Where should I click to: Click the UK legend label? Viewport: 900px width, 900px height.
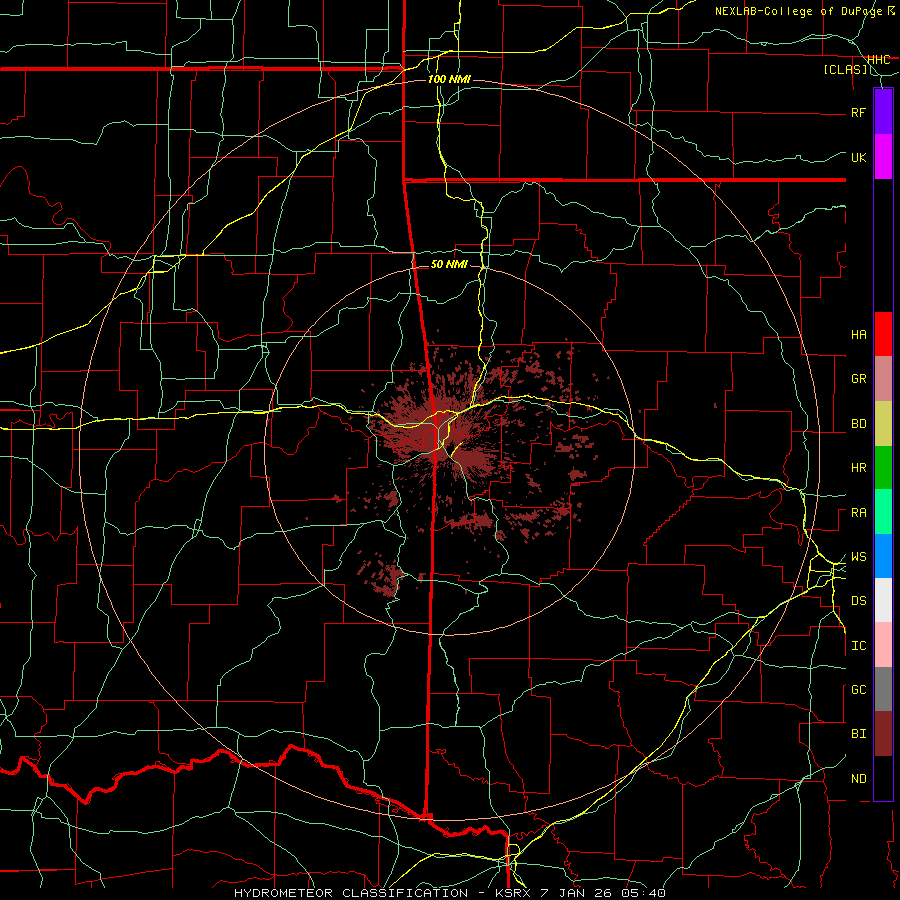pyautogui.click(x=858, y=157)
